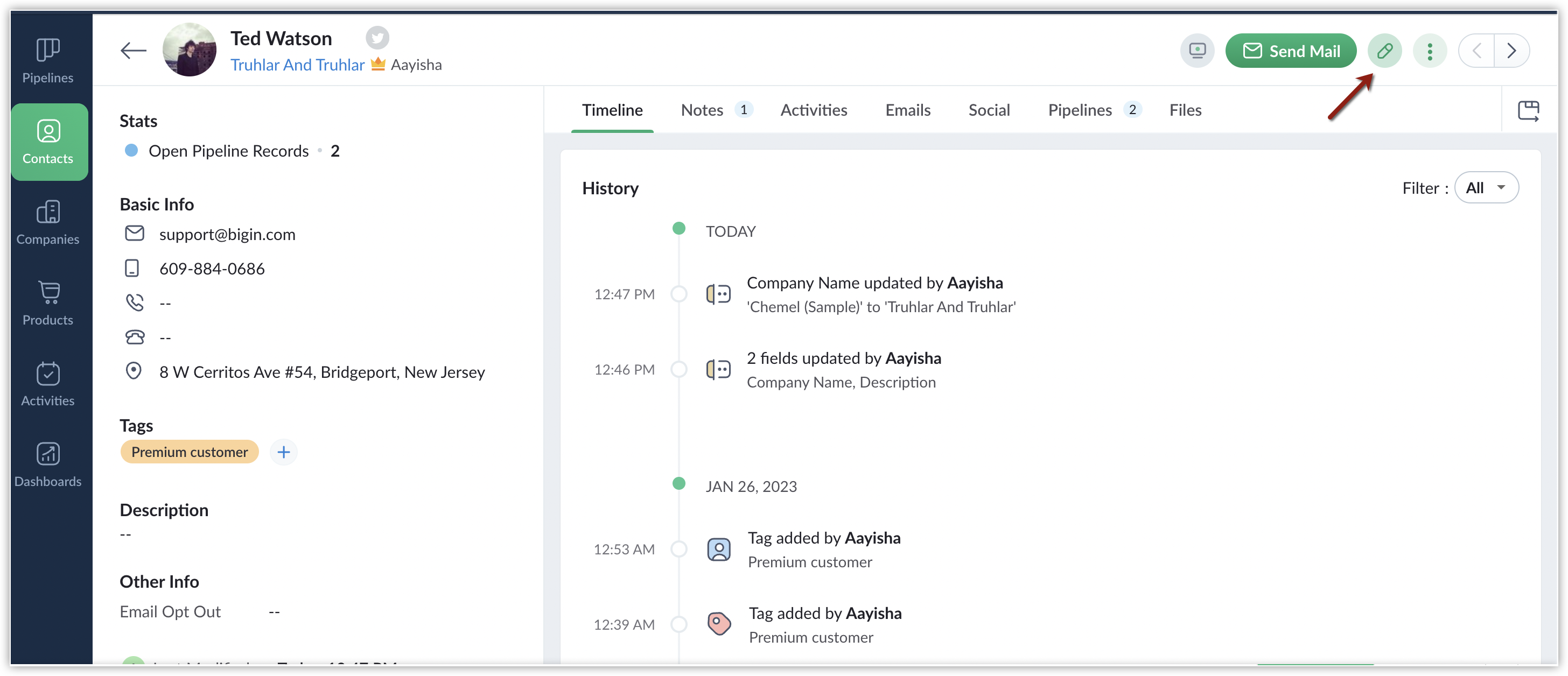Click the JAN 26, 2023 timeline marker

pos(678,484)
